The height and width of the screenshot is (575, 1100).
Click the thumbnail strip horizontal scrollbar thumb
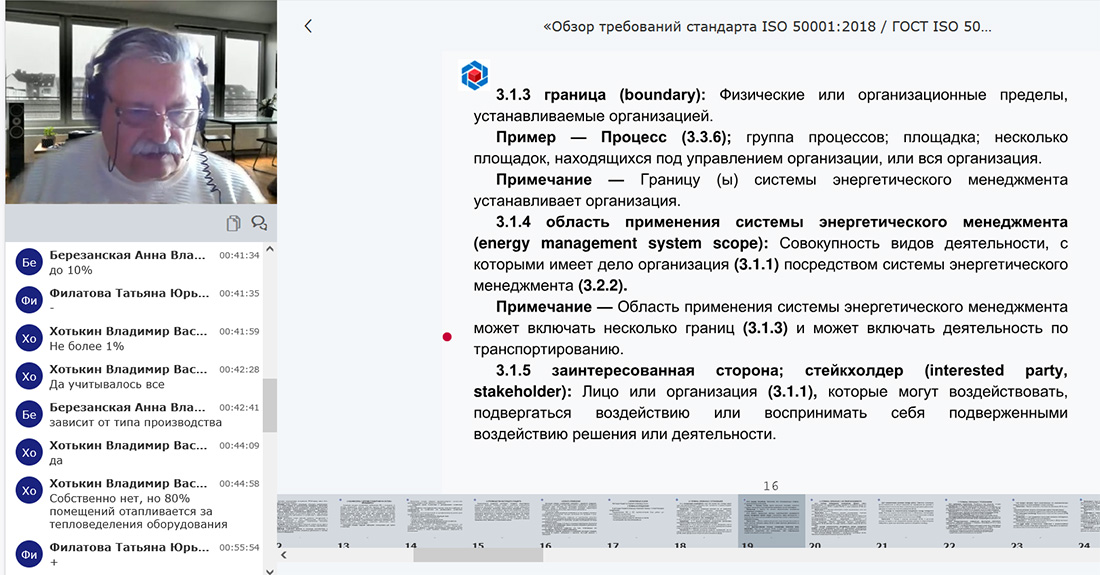[x=478, y=555]
